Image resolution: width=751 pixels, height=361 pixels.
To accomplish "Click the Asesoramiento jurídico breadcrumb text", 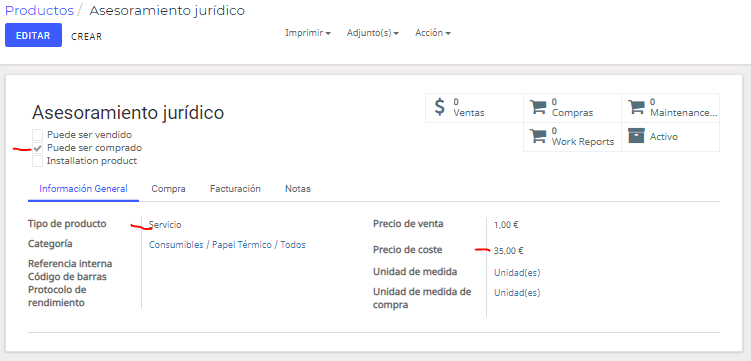I will click(167, 10).
